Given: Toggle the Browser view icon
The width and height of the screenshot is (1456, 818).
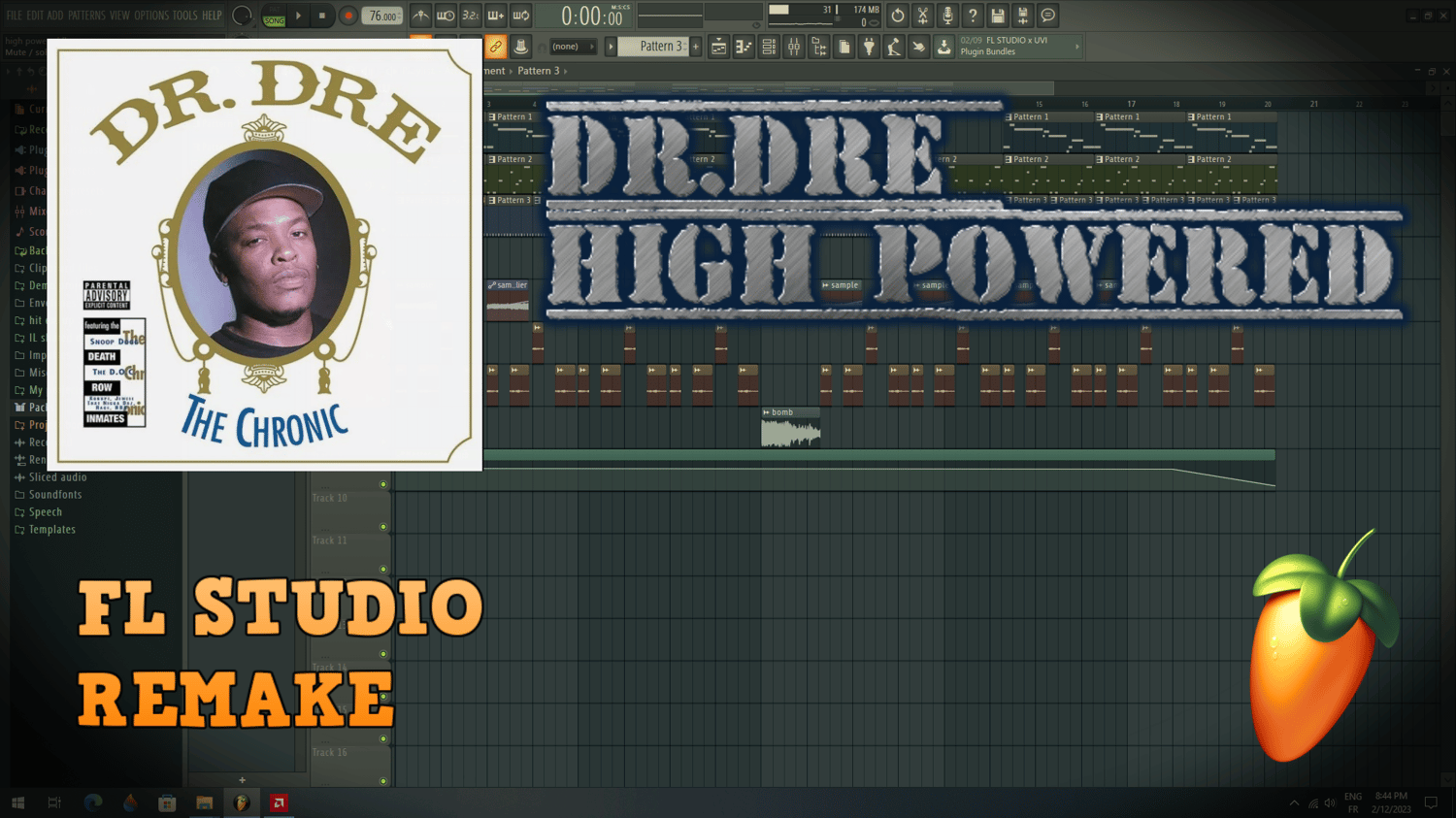Looking at the screenshot, I should point(819,47).
